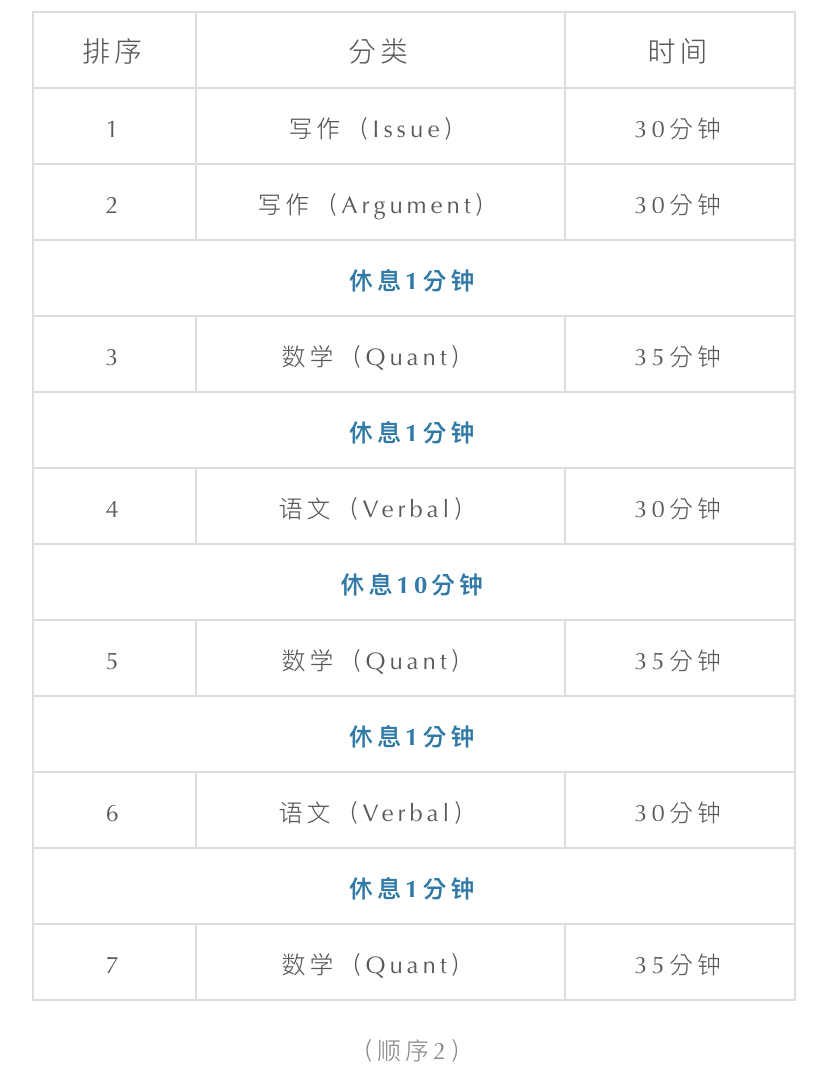
Task: Click the order number 2 cell
Action: click(x=112, y=205)
